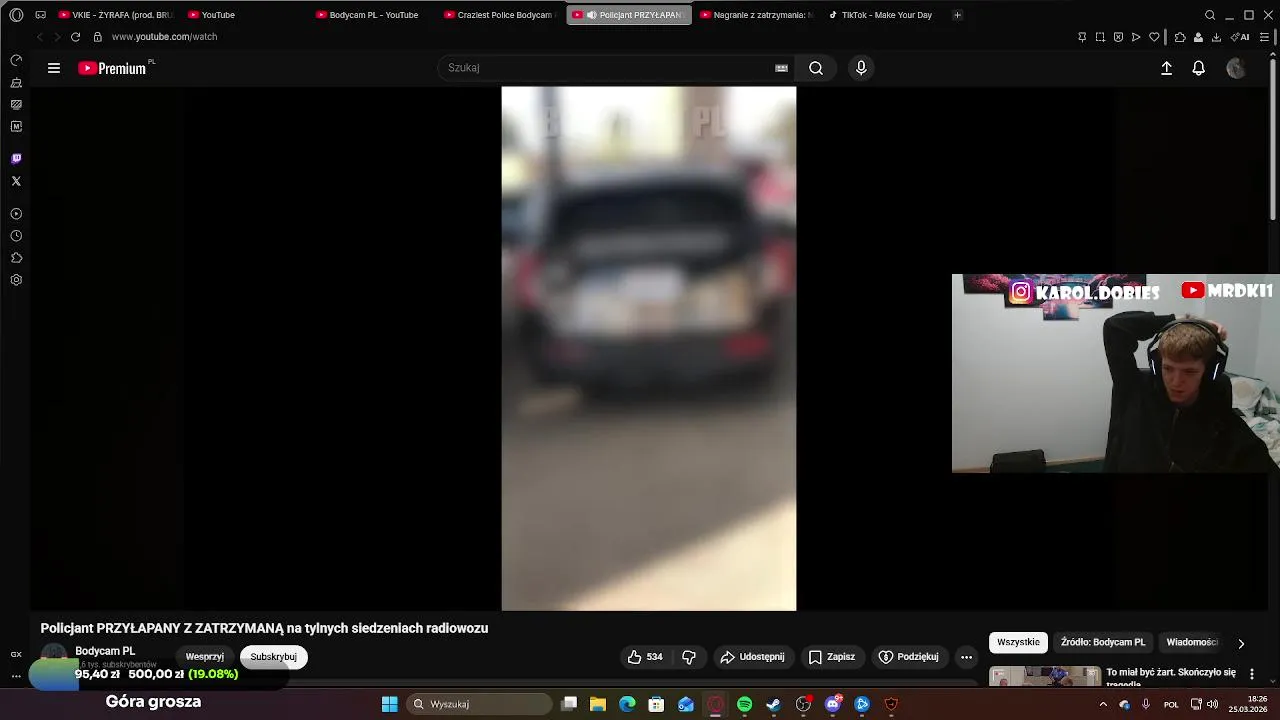Expand filter chips with right chevron

1241,643
